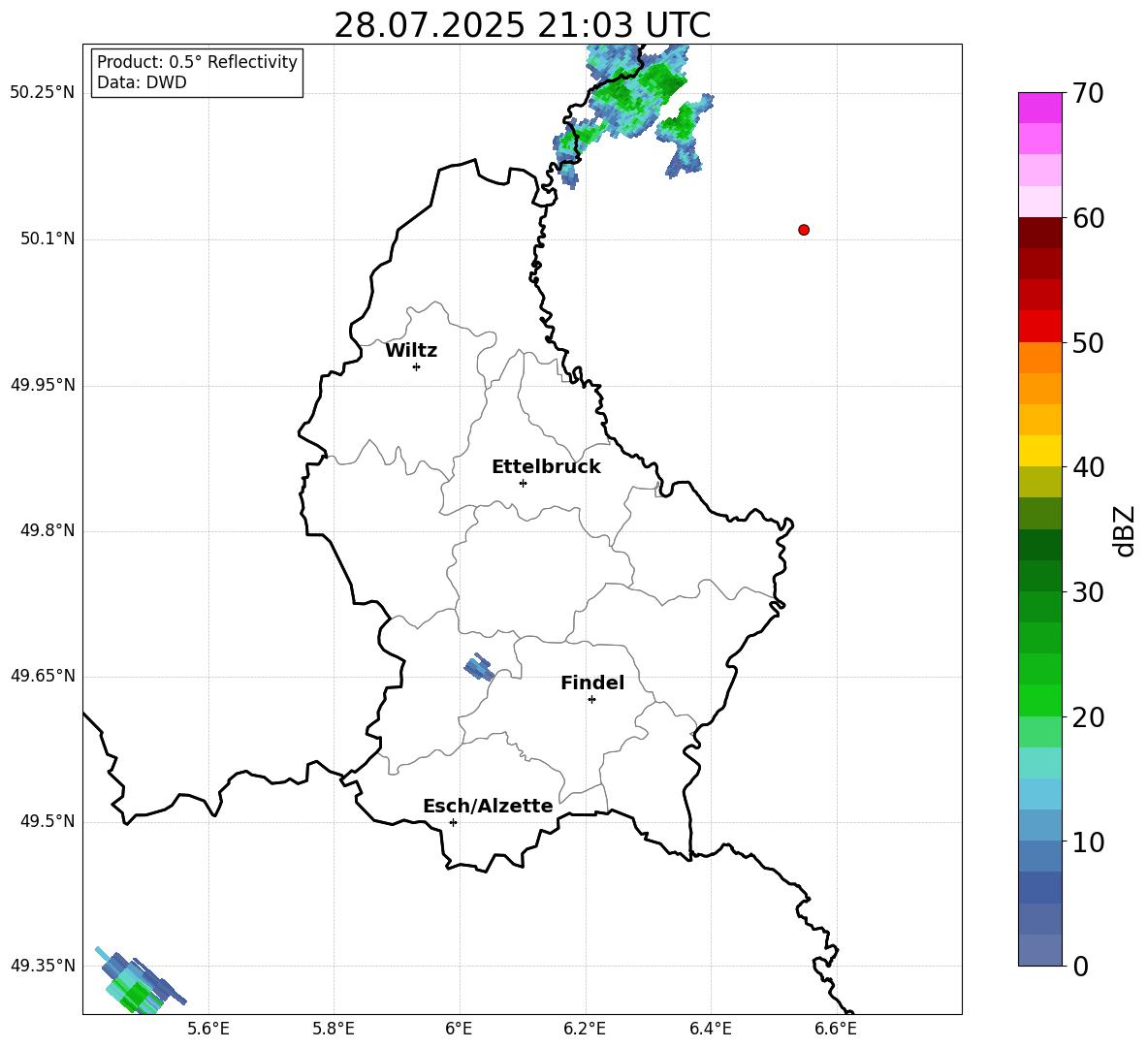Click the magenta swatch at top of colorbar

click(1039, 108)
